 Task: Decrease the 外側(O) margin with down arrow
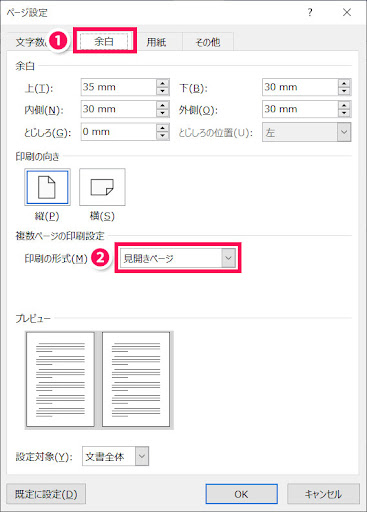point(344,113)
